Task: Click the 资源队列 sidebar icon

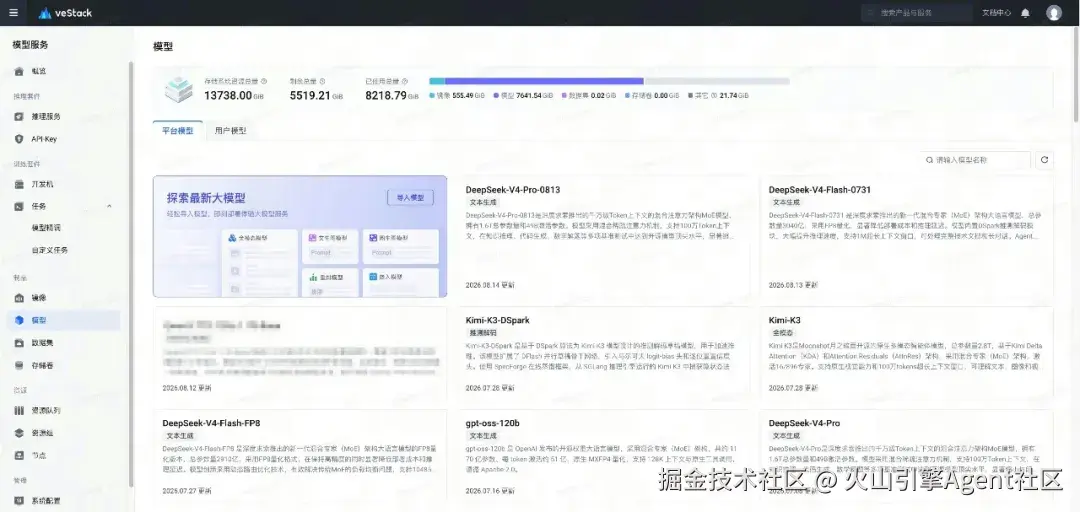Action: pos(19,410)
